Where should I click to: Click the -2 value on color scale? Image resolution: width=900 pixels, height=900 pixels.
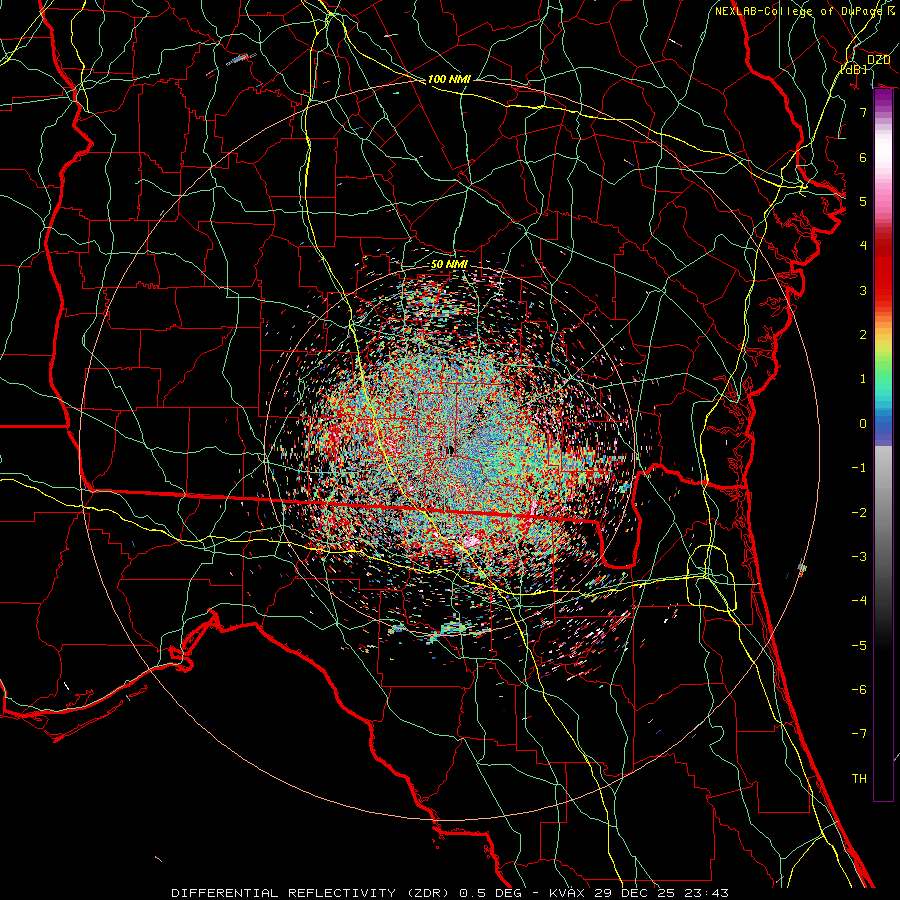[859, 513]
